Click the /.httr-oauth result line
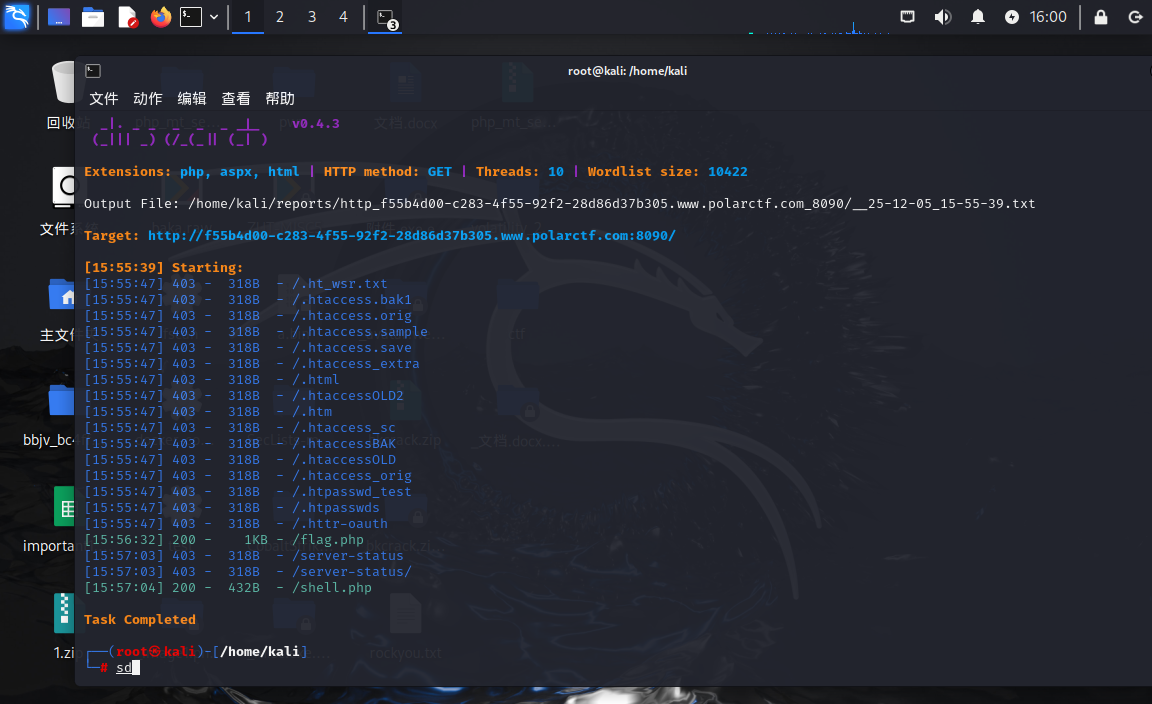Screen dimensions: 1152x704 tap(236, 523)
